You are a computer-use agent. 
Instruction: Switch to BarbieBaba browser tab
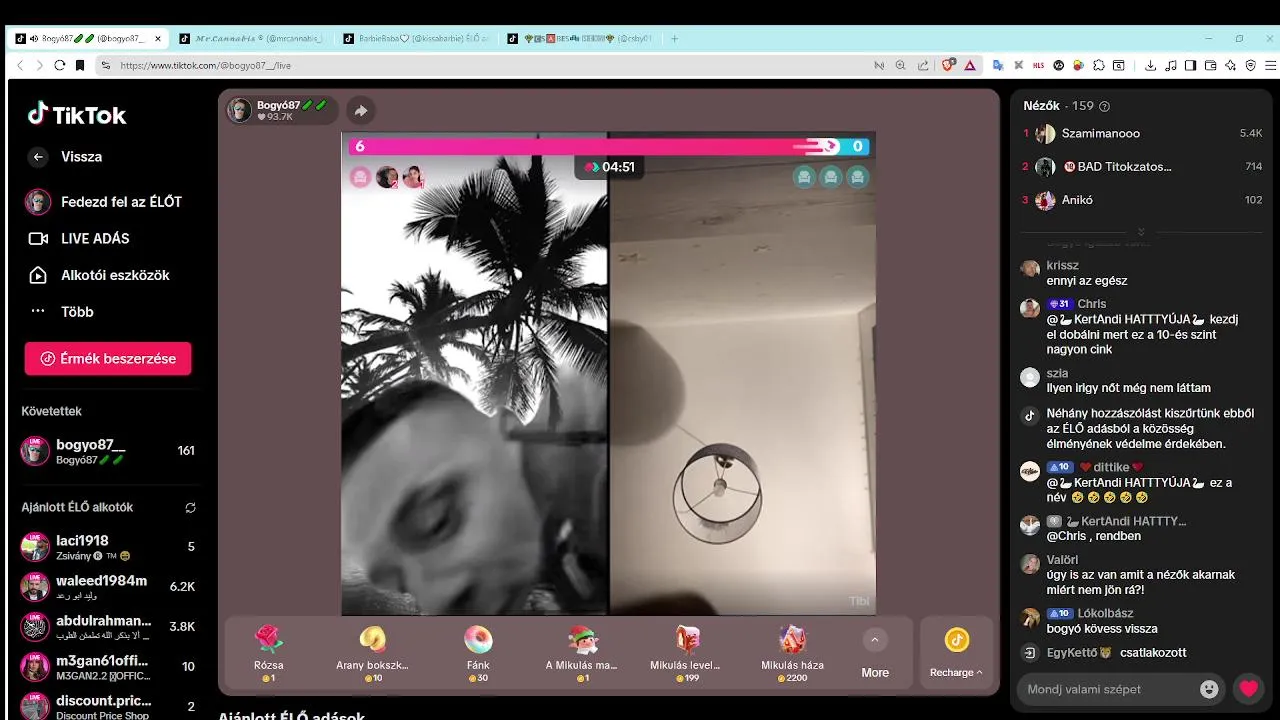coord(416,39)
